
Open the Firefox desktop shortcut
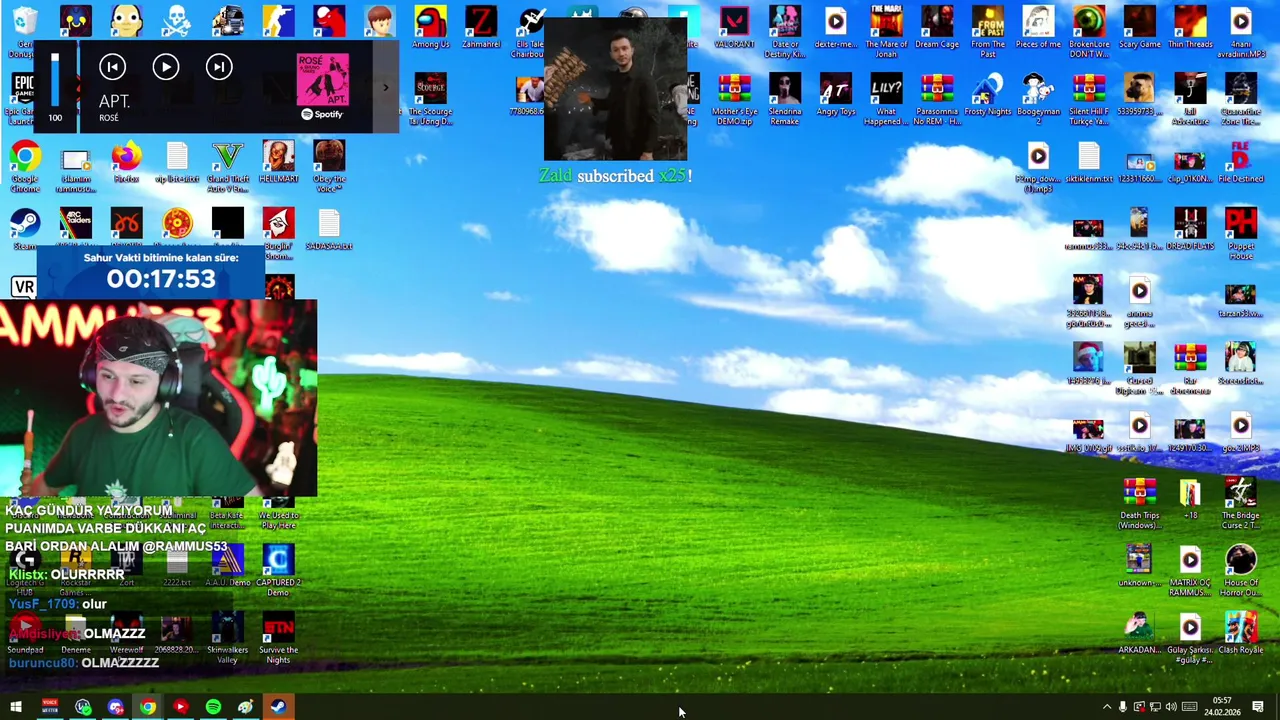point(126,163)
